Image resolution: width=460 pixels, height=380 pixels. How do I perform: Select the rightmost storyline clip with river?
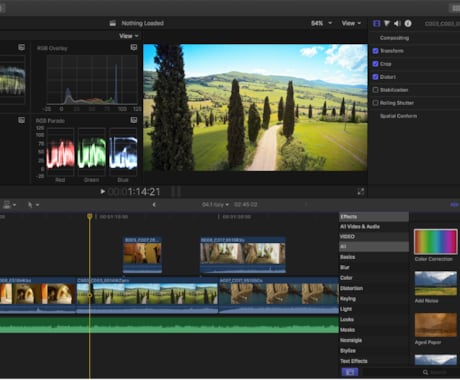point(279,295)
